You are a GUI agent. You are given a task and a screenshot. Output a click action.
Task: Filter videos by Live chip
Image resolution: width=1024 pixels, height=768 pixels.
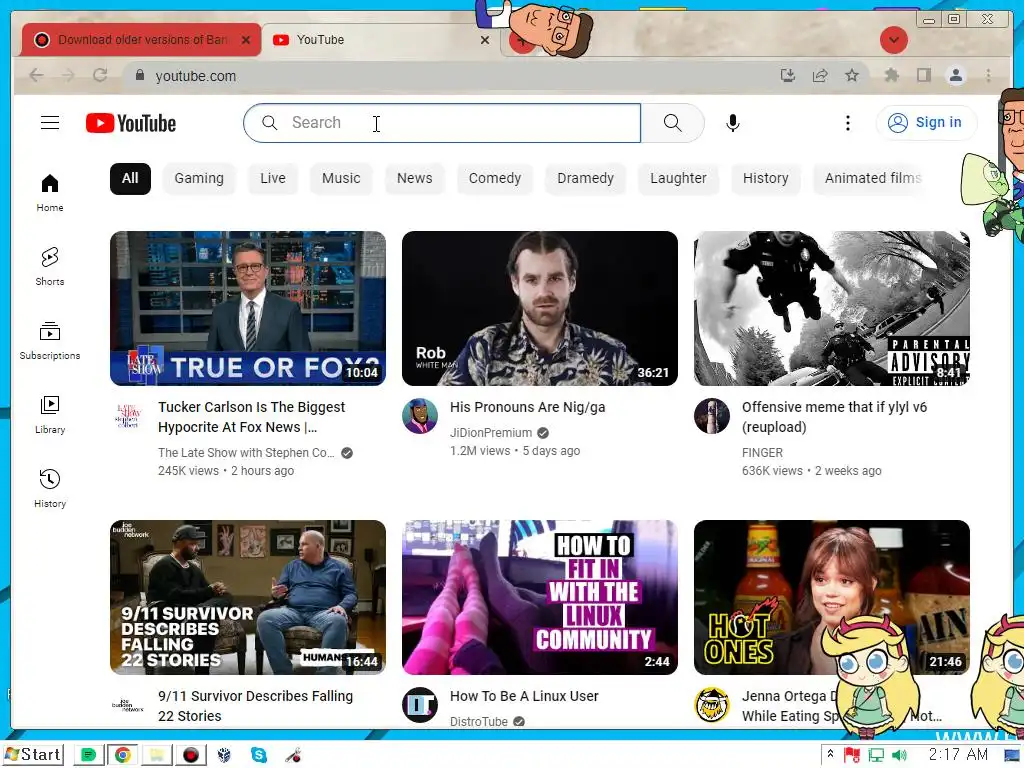[x=272, y=178]
